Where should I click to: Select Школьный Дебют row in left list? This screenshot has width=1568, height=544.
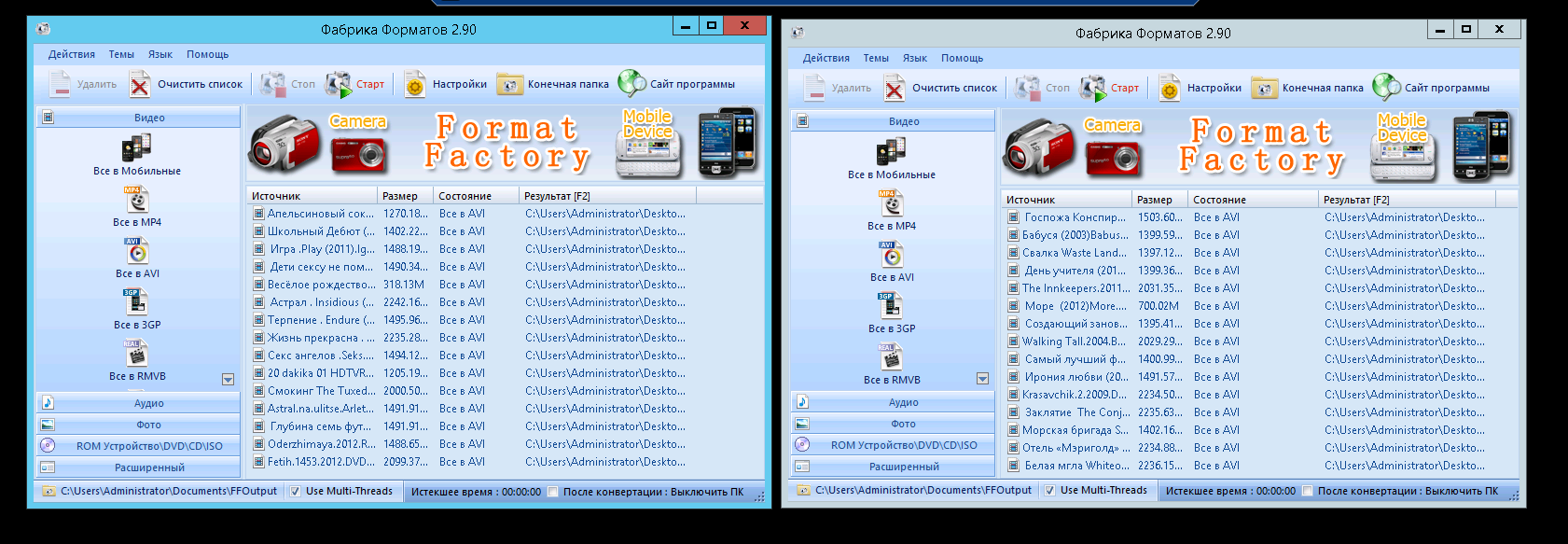point(505,231)
